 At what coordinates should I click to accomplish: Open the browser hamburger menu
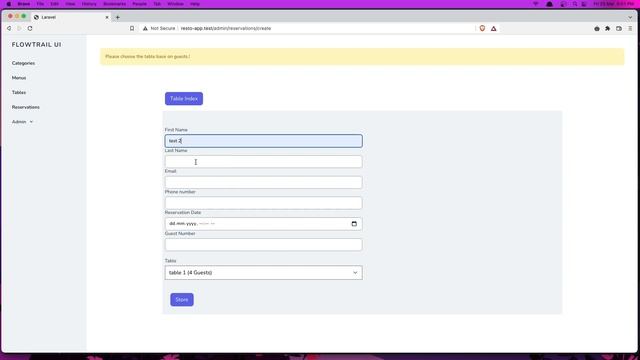coord(630,29)
